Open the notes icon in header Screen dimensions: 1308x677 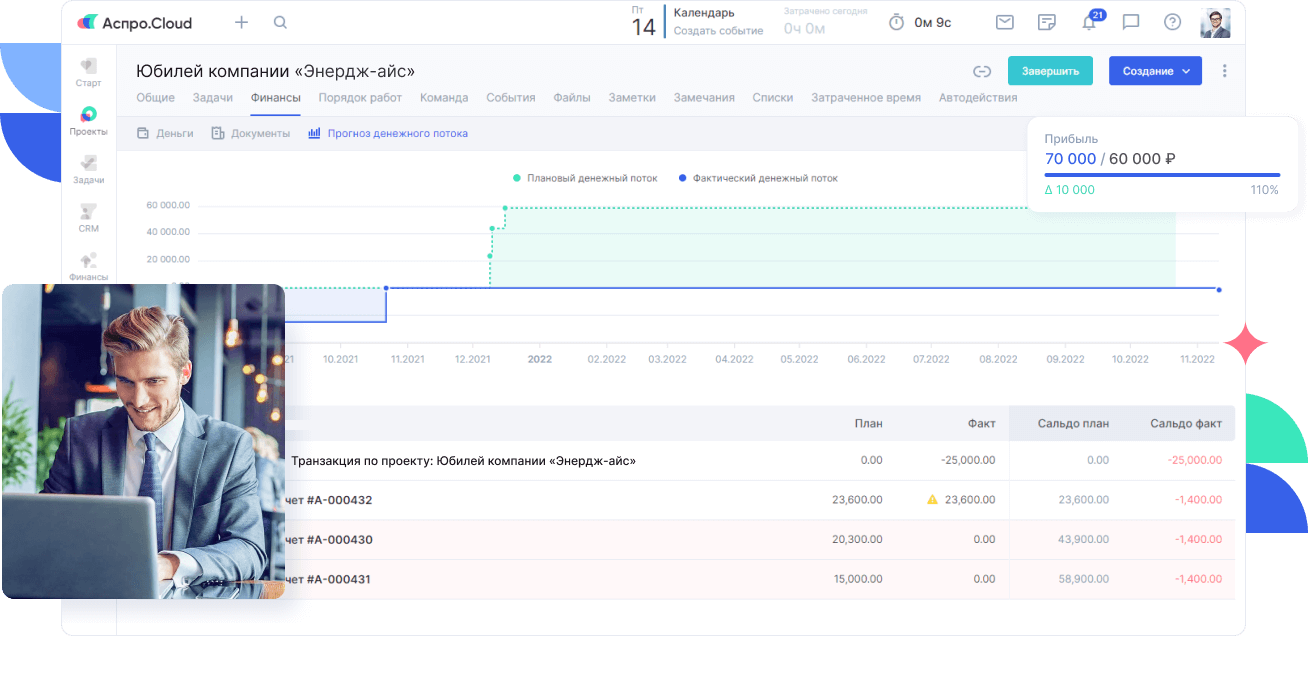click(1047, 22)
